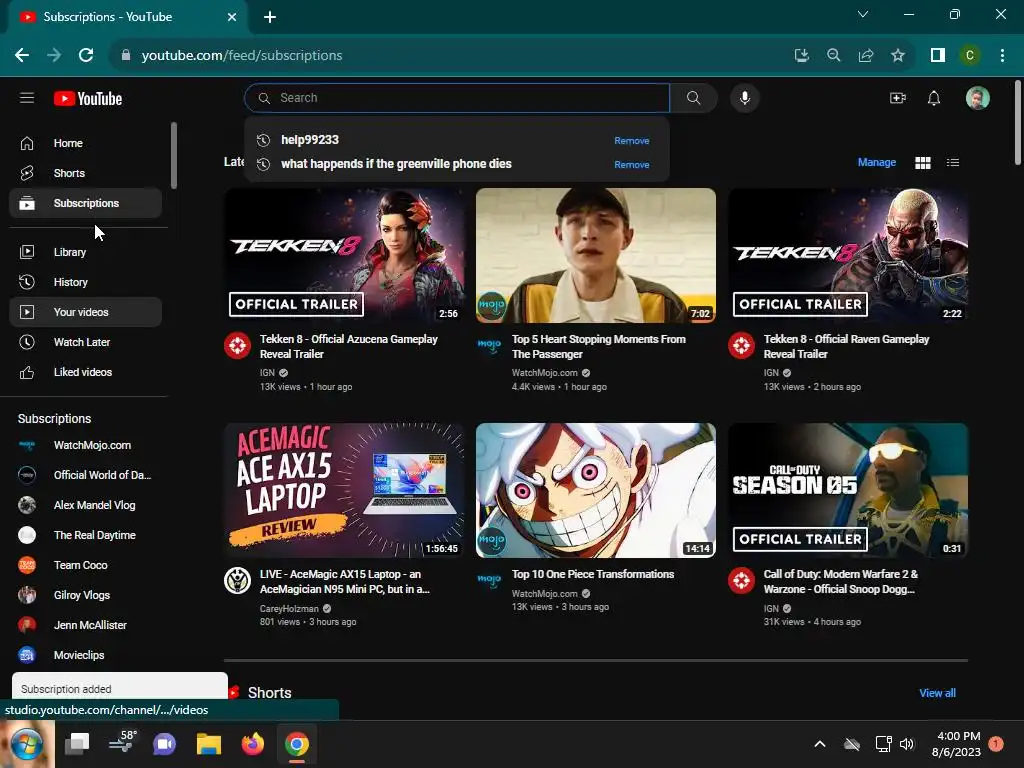Open The Real Daytime subscription

click(x=86, y=536)
